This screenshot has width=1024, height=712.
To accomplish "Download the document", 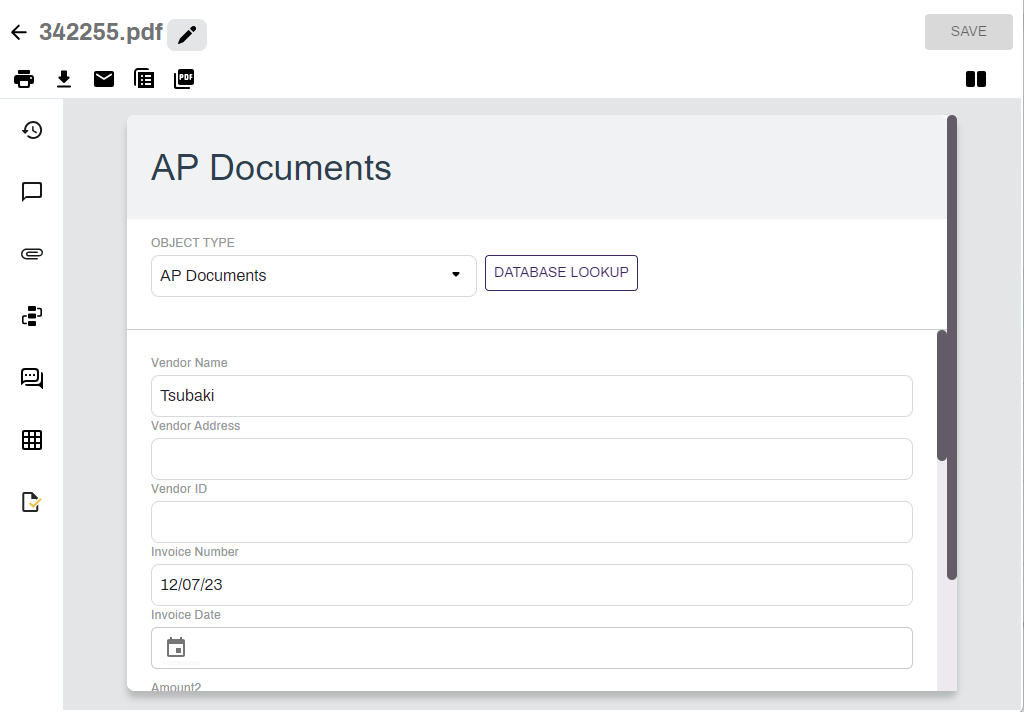I will click(x=63, y=79).
